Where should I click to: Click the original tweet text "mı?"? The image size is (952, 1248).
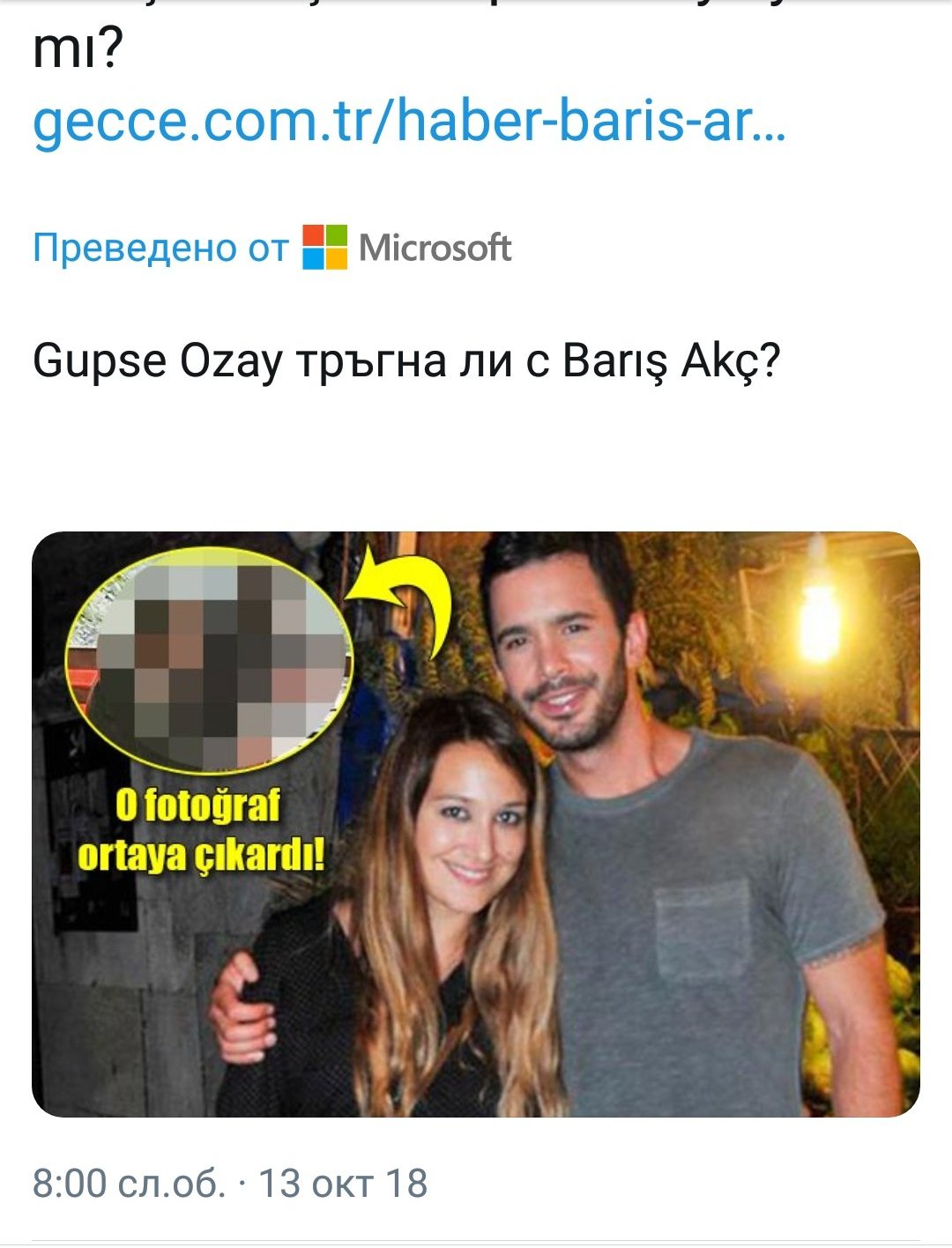pos(77,51)
